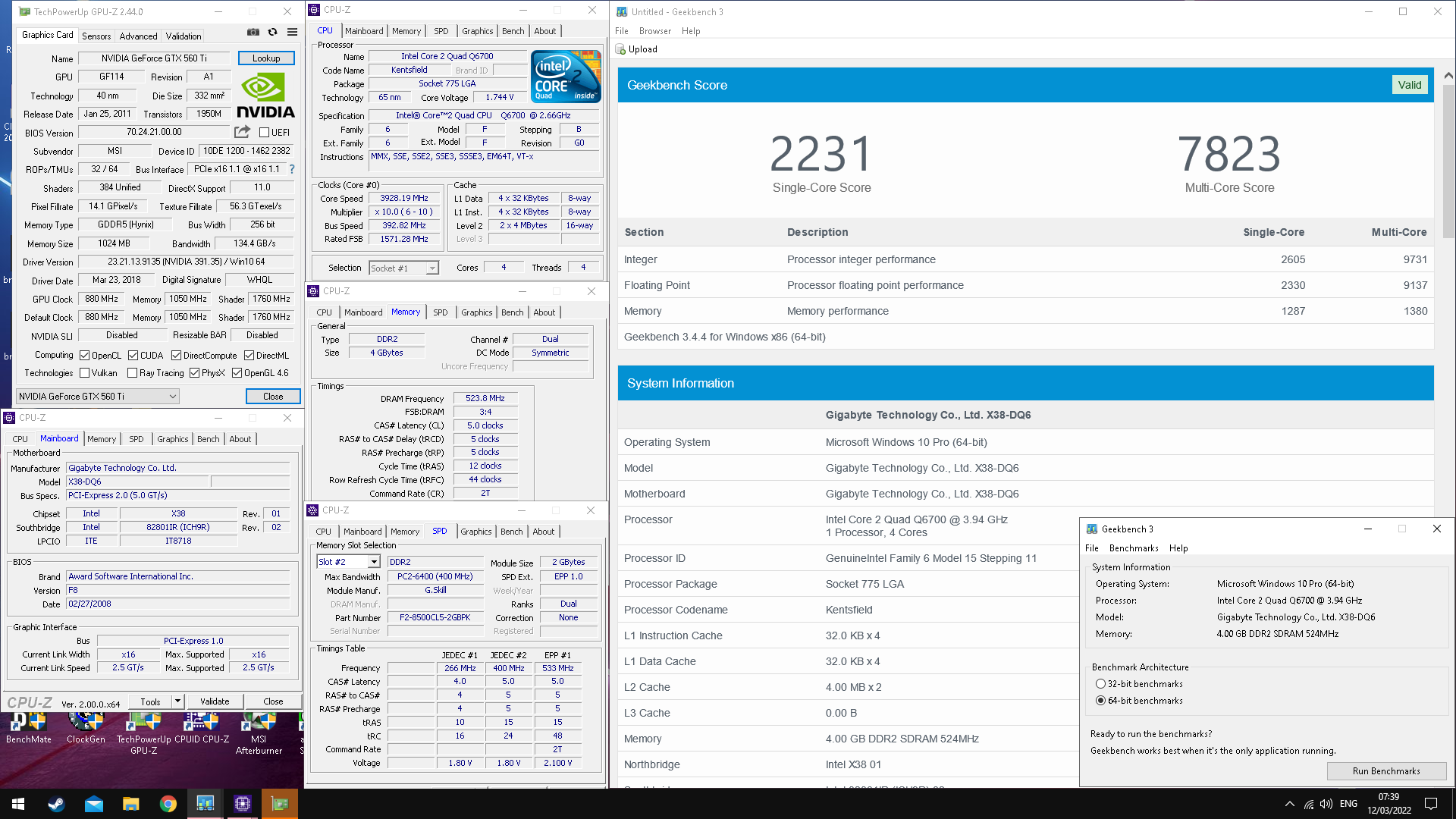Open the volume control in system tray
The image size is (1456, 819).
click(1326, 804)
